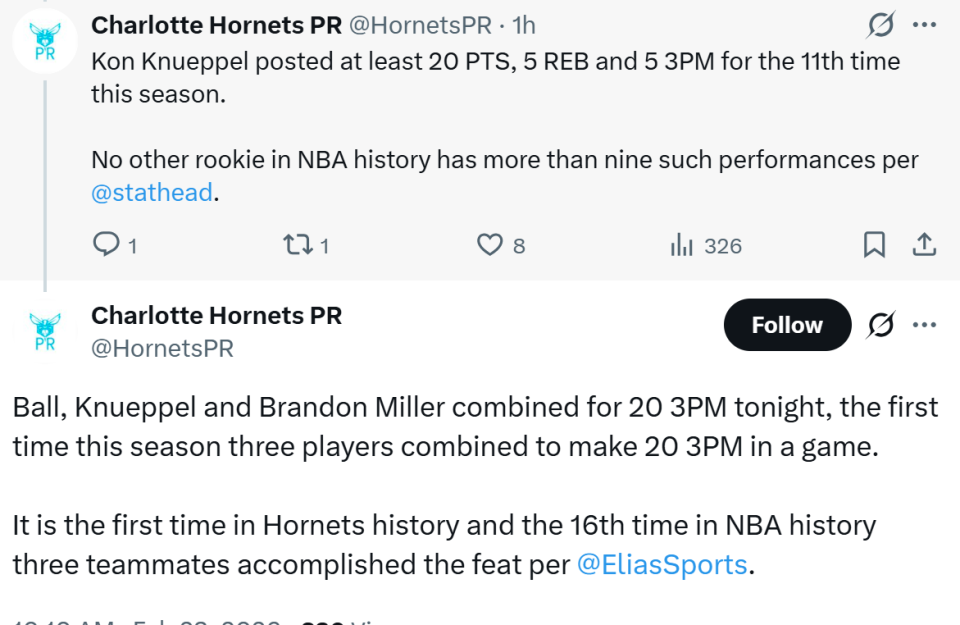
Task: Repost the Kon Knueppel stats tweet
Action: click(296, 245)
